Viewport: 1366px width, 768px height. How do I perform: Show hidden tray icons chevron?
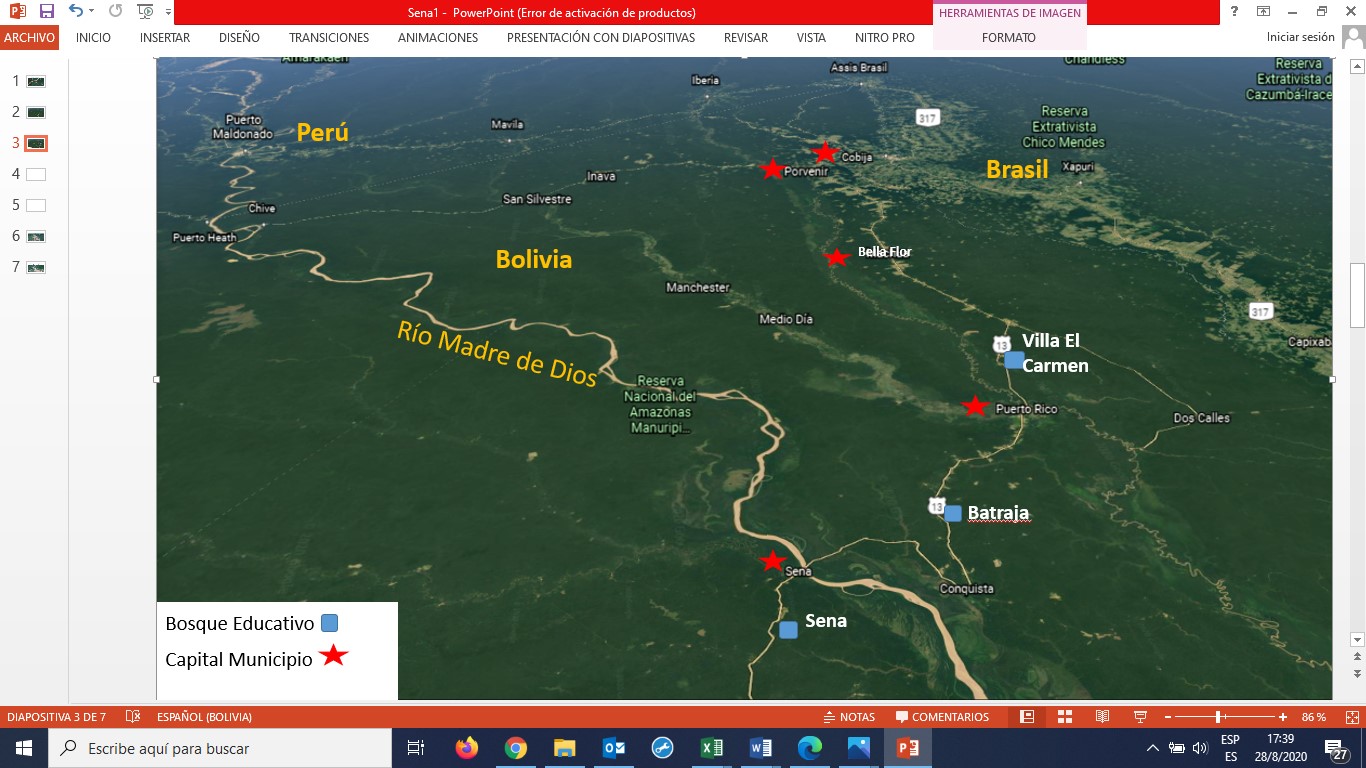coord(1153,748)
